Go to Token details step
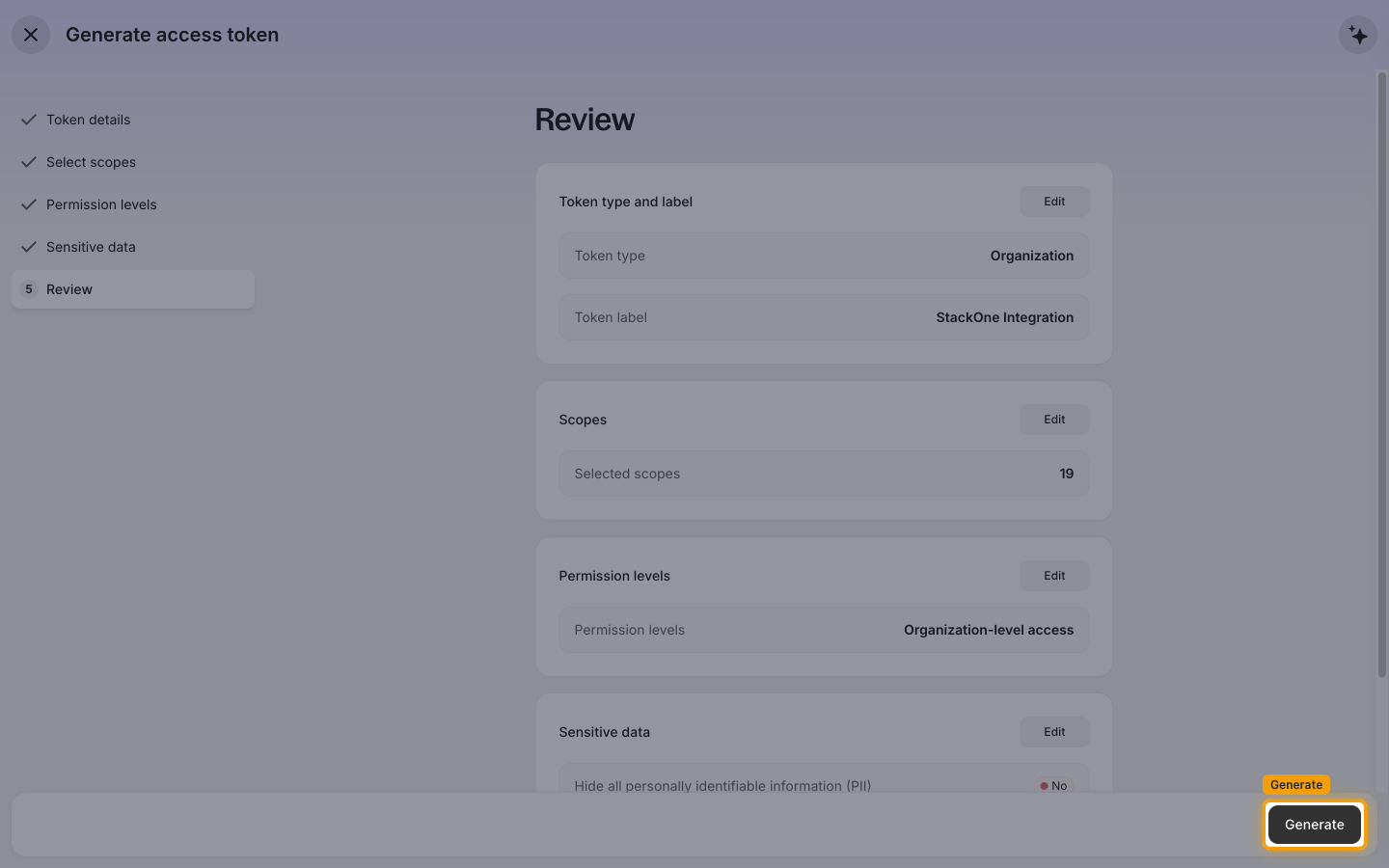The image size is (1389, 868). click(x=133, y=120)
